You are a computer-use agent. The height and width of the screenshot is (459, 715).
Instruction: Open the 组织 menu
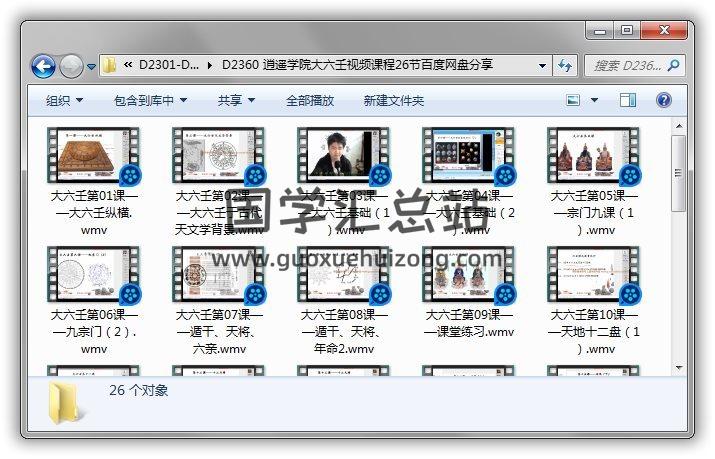64,100
